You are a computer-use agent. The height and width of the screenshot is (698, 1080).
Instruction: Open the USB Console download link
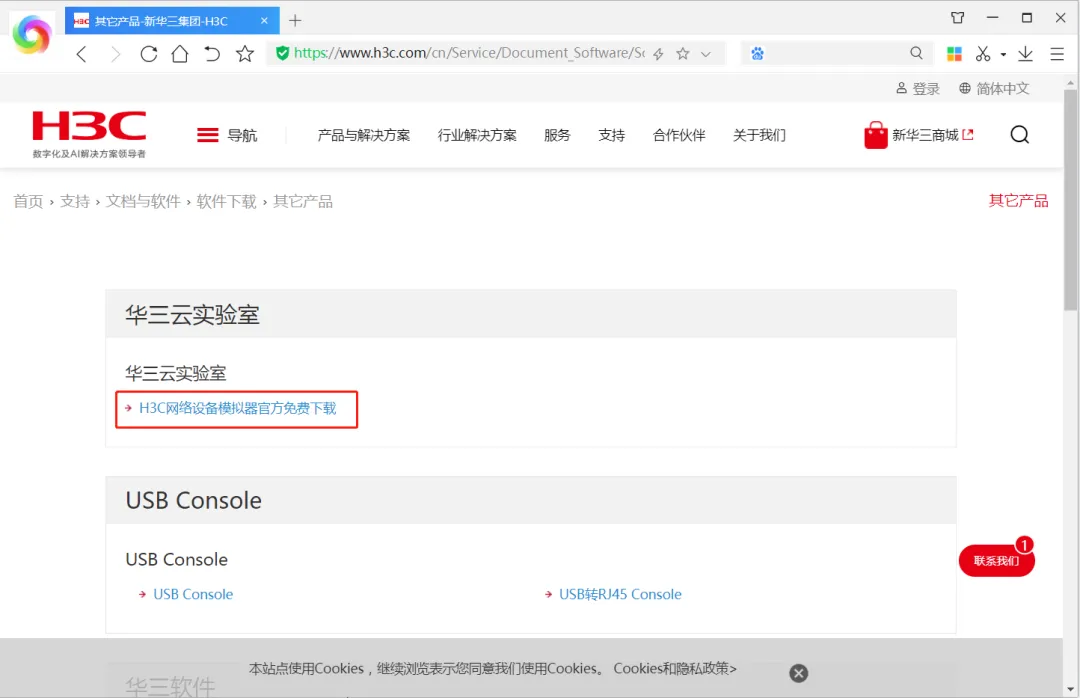[193, 594]
